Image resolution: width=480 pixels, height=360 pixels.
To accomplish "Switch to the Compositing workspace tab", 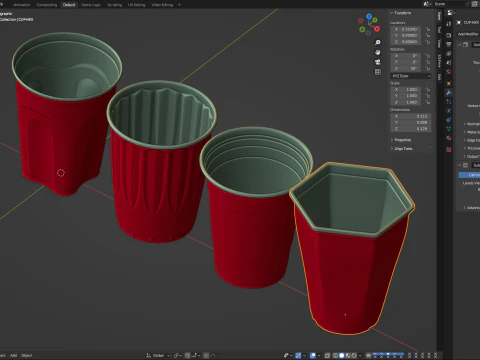I will coord(47,5).
